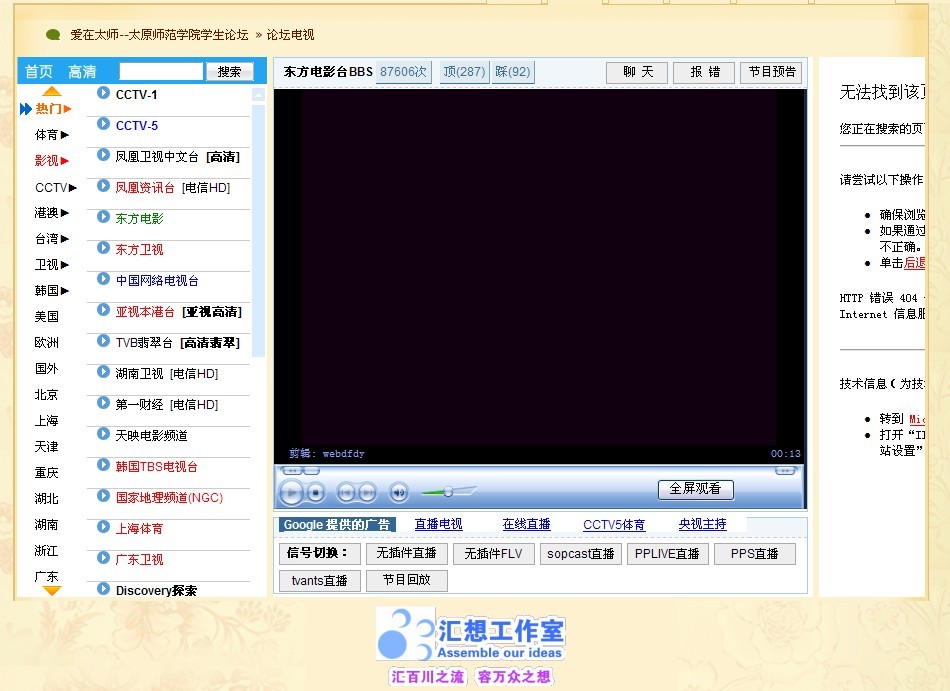The width and height of the screenshot is (950, 691).
Task: Click the play icon beside TVB翡翠台
Action: pos(104,341)
